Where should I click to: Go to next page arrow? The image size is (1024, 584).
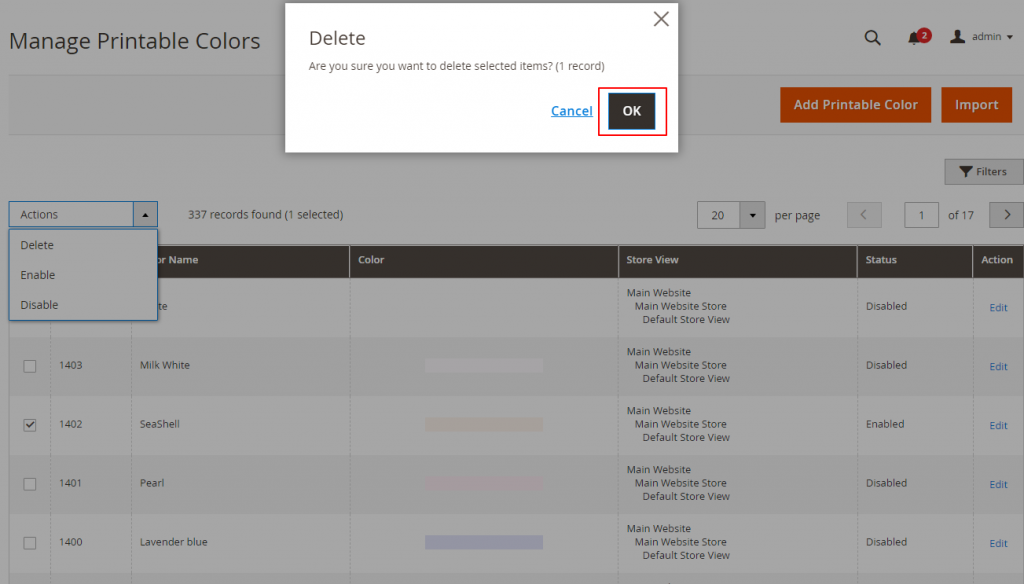click(1006, 215)
